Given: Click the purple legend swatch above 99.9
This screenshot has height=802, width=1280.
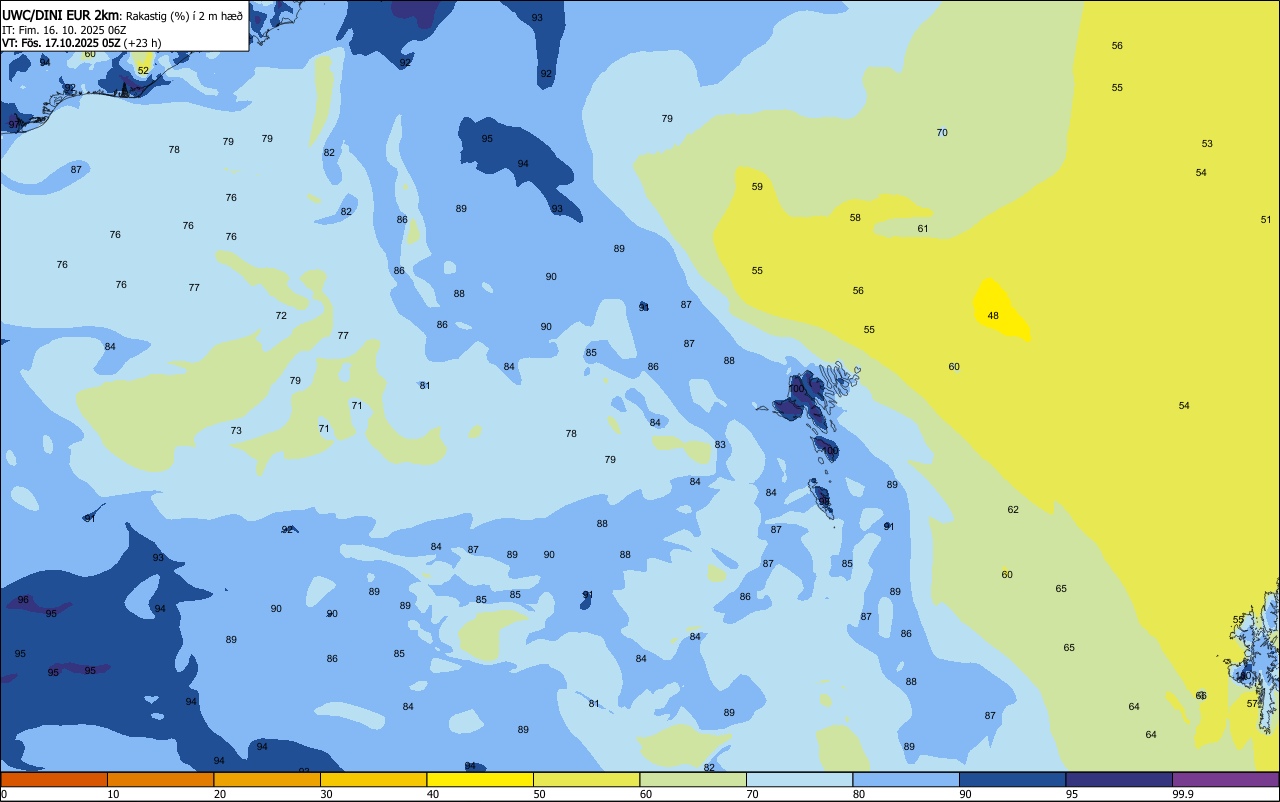Looking at the screenshot, I should 1225,779.
